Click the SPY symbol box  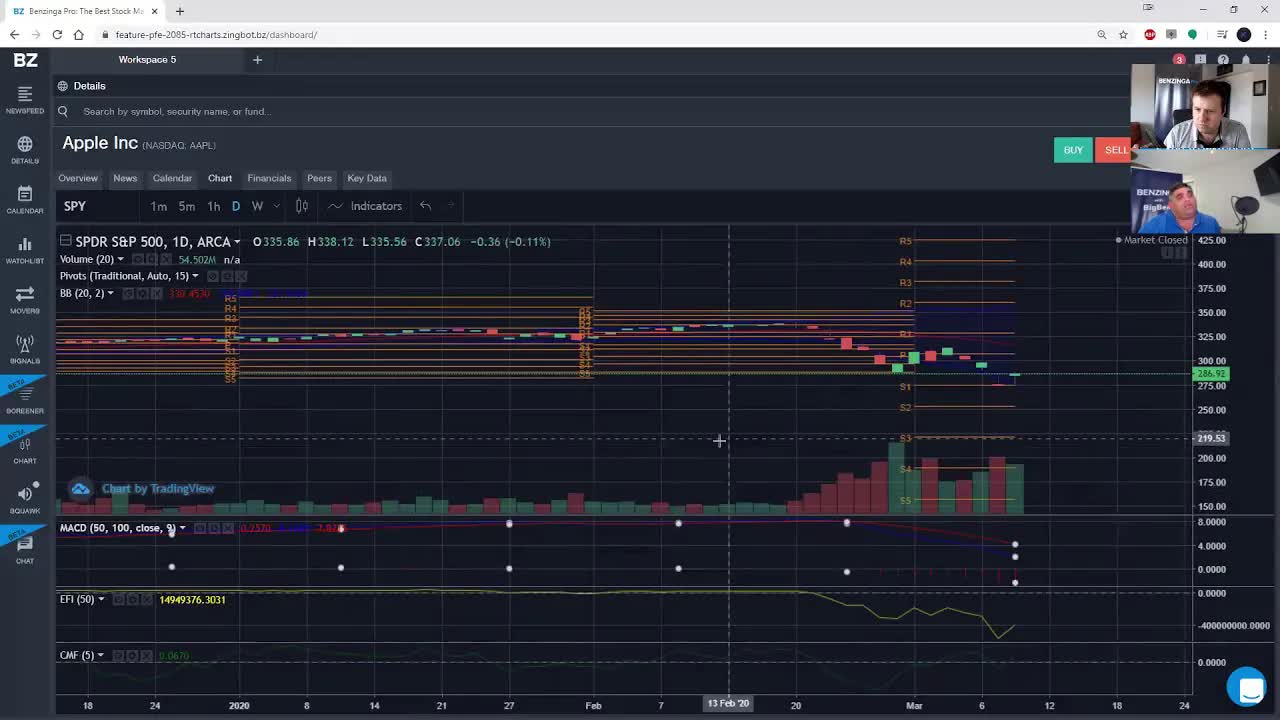(x=98, y=206)
